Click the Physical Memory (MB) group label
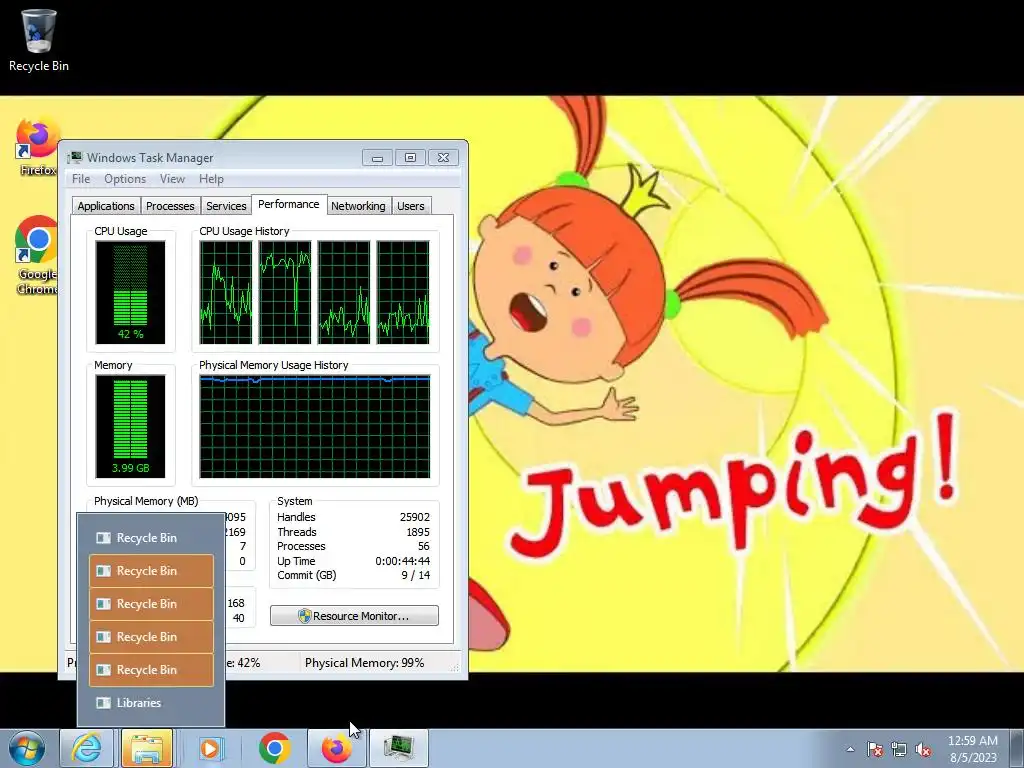The width and height of the screenshot is (1024, 768). (146, 501)
